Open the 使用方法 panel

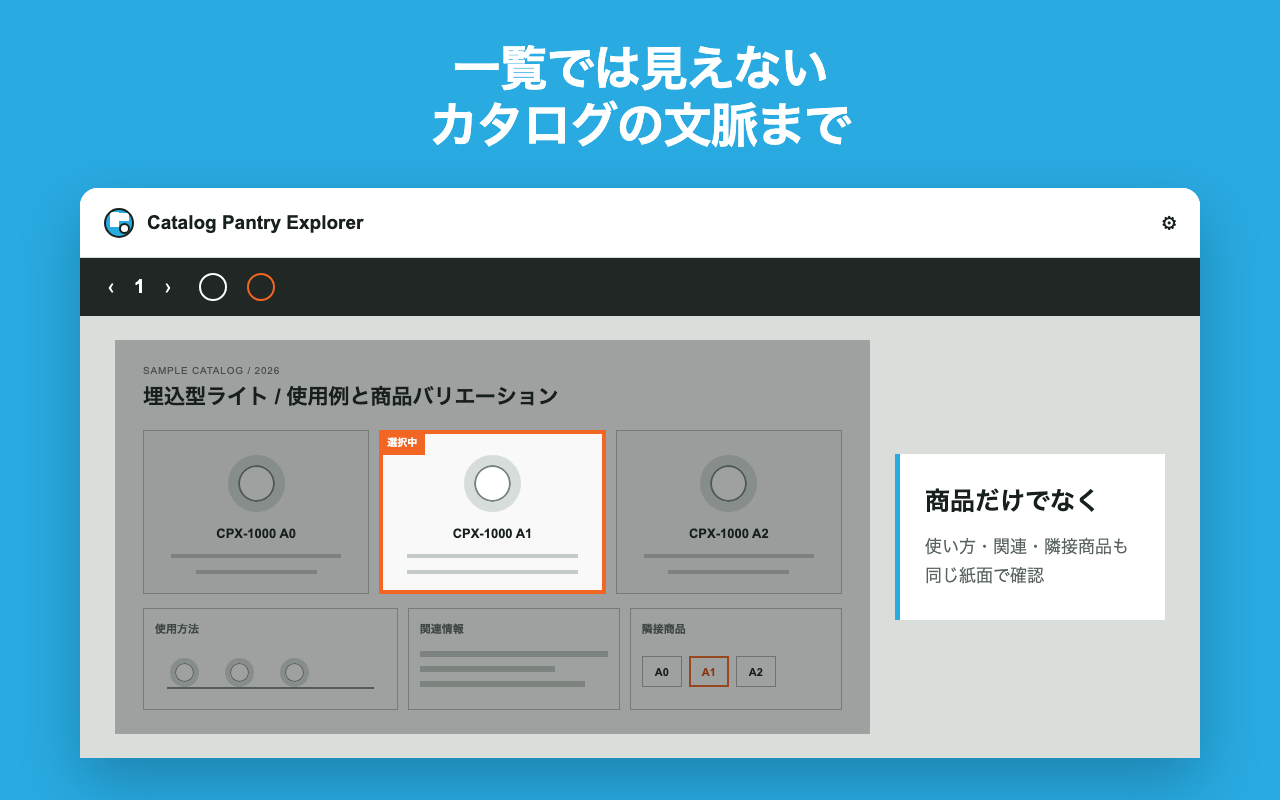[270, 659]
